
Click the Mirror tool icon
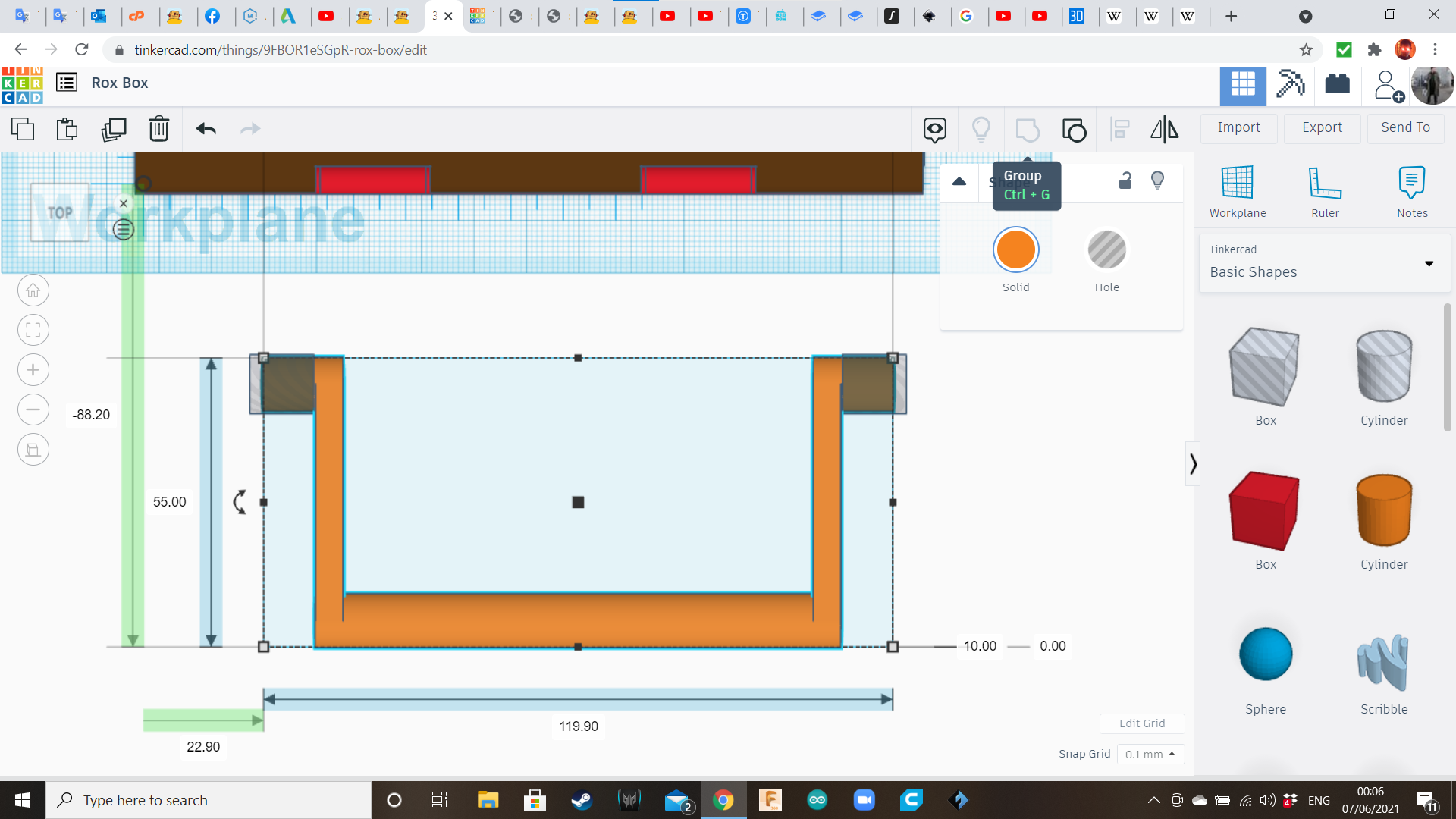[x=1164, y=129]
